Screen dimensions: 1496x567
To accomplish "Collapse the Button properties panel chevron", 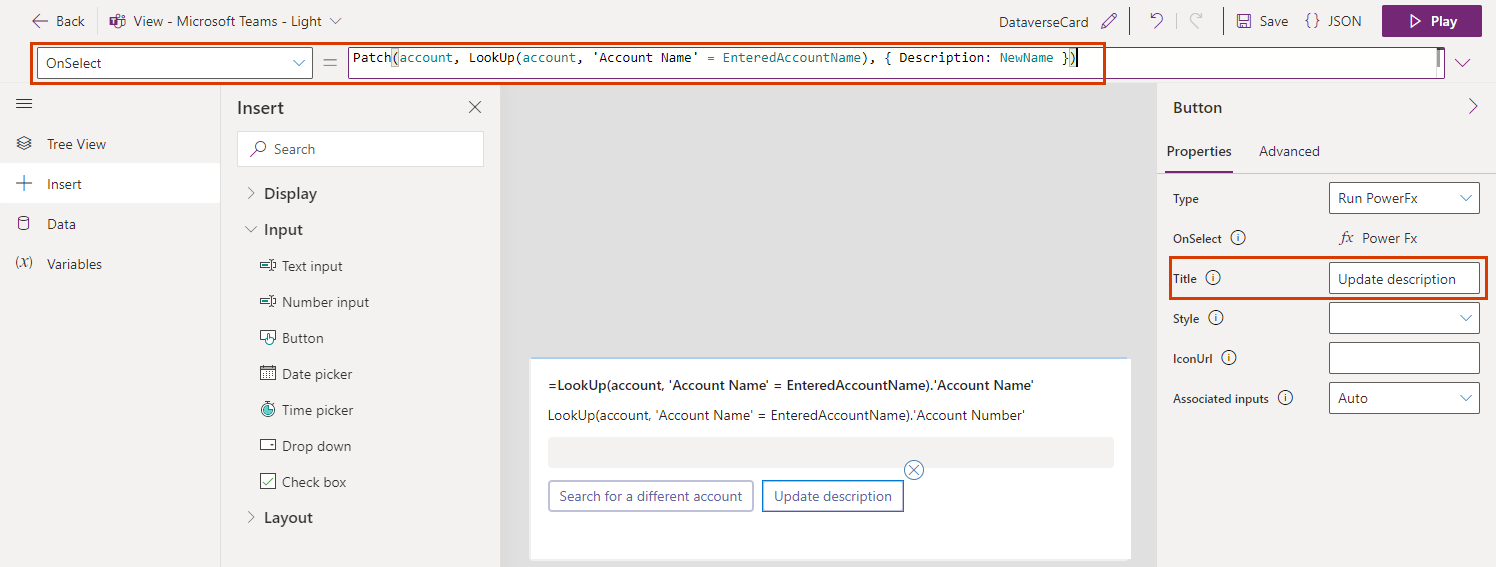I will point(1473,107).
